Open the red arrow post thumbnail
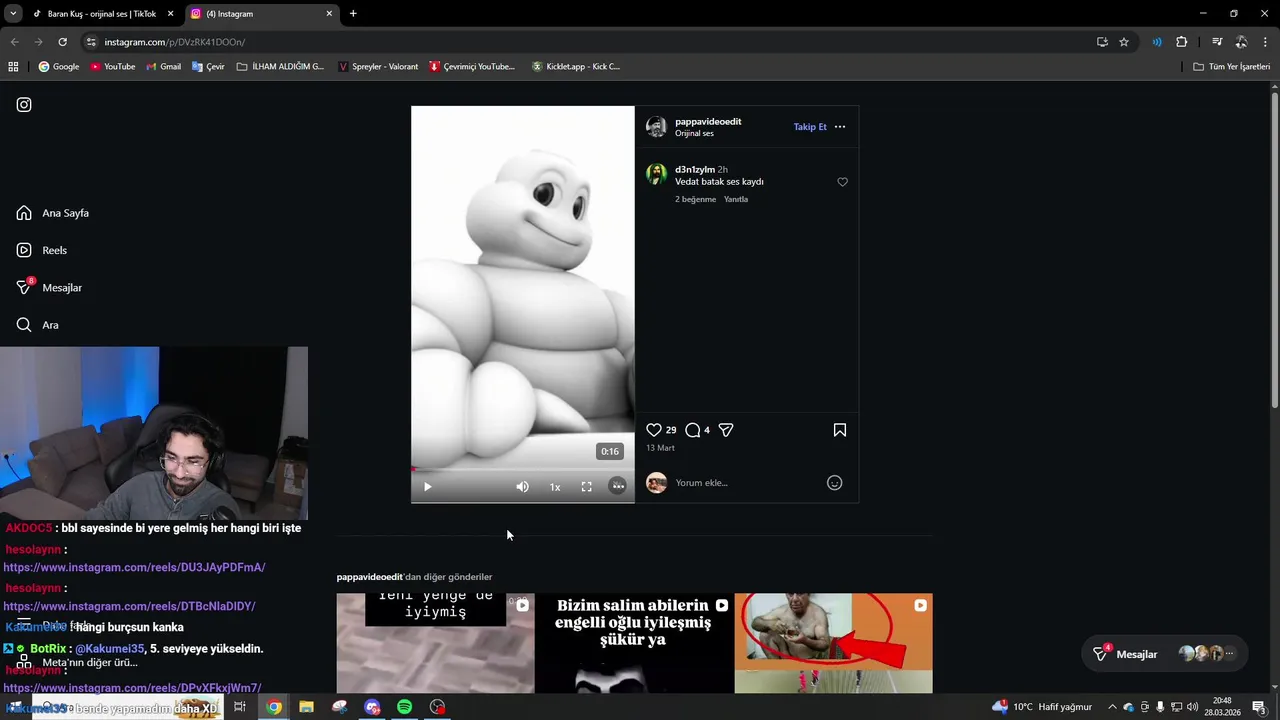1280x720 pixels. tap(833, 643)
